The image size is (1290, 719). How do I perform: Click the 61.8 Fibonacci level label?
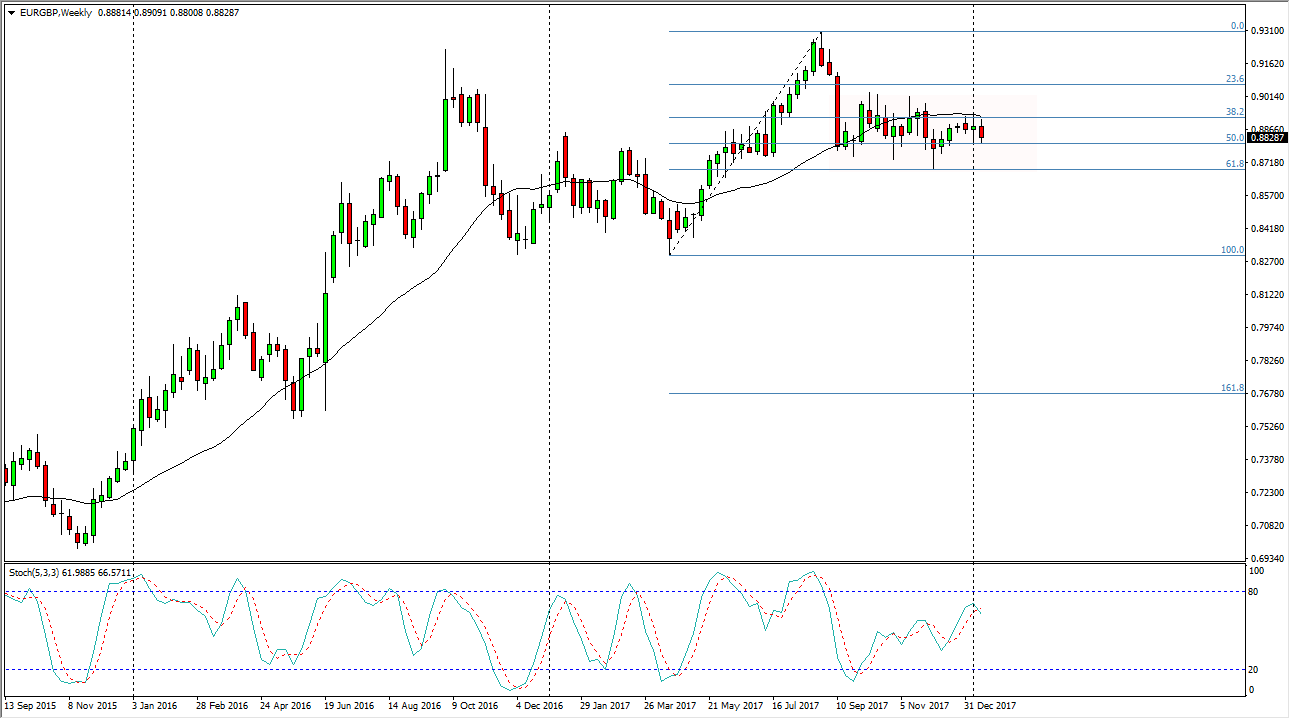[1234, 163]
